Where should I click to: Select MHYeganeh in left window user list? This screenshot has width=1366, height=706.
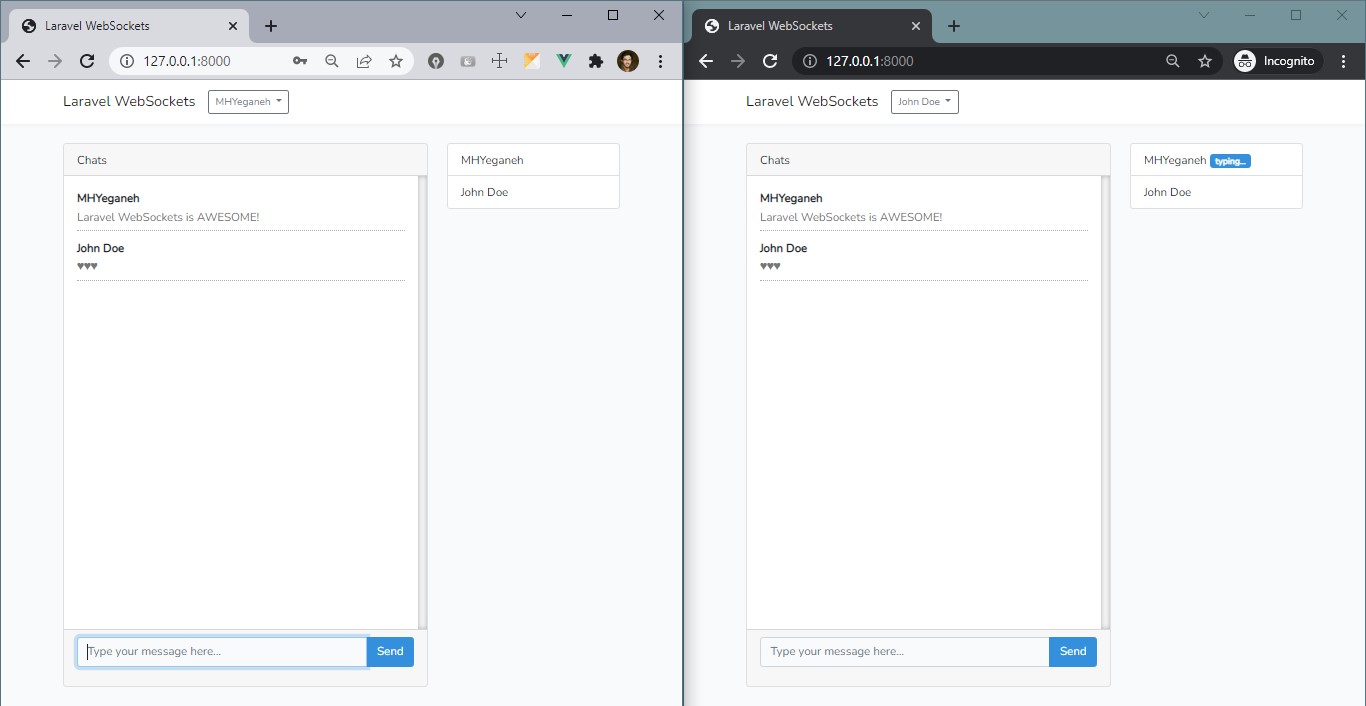(533, 160)
